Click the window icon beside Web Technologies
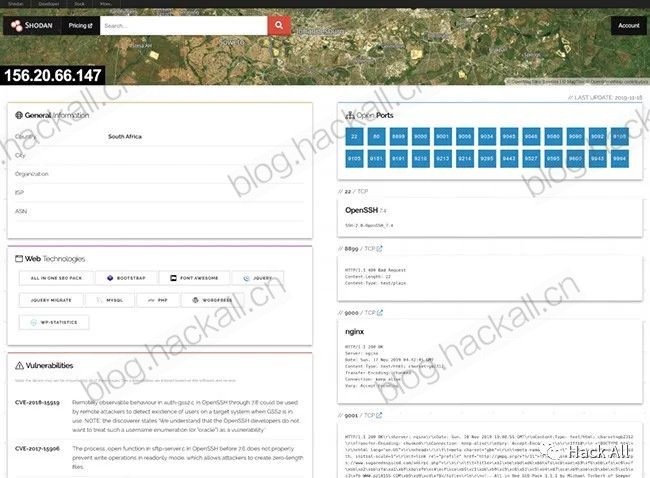This screenshot has width=650, height=478. click(x=19, y=259)
